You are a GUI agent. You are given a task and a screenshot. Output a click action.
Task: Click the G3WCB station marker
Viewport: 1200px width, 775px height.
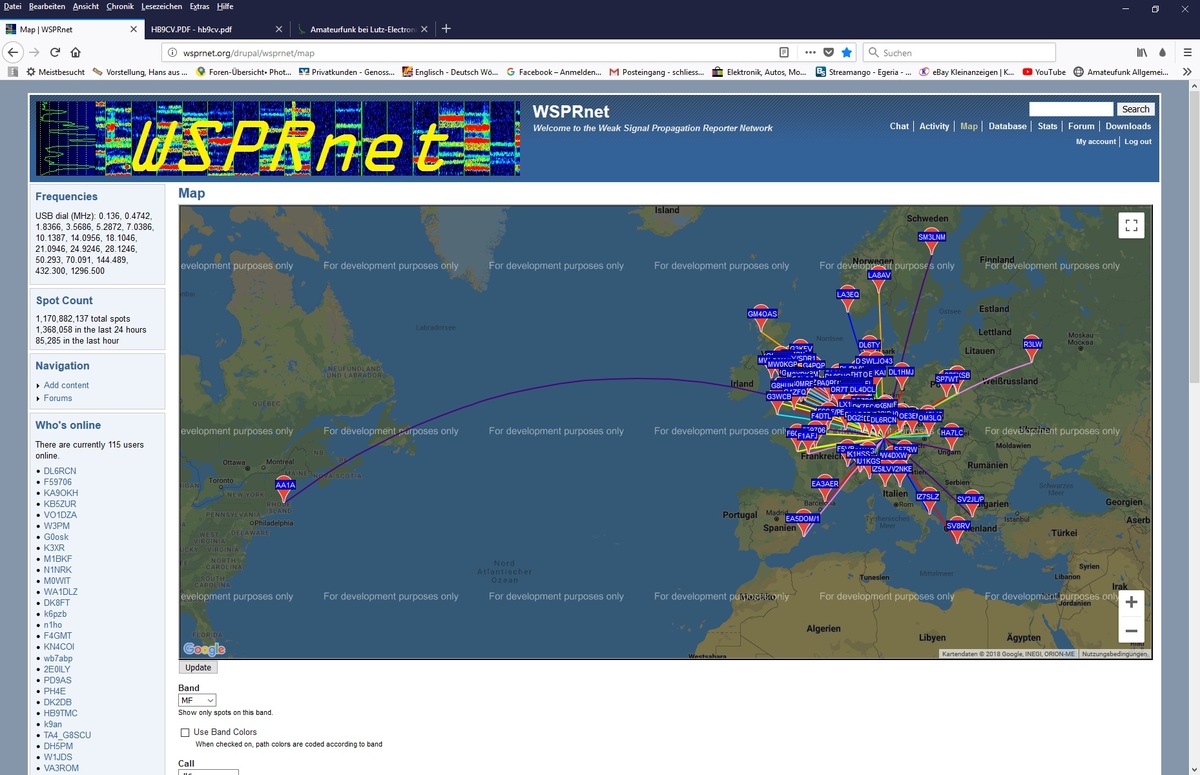(x=778, y=401)
